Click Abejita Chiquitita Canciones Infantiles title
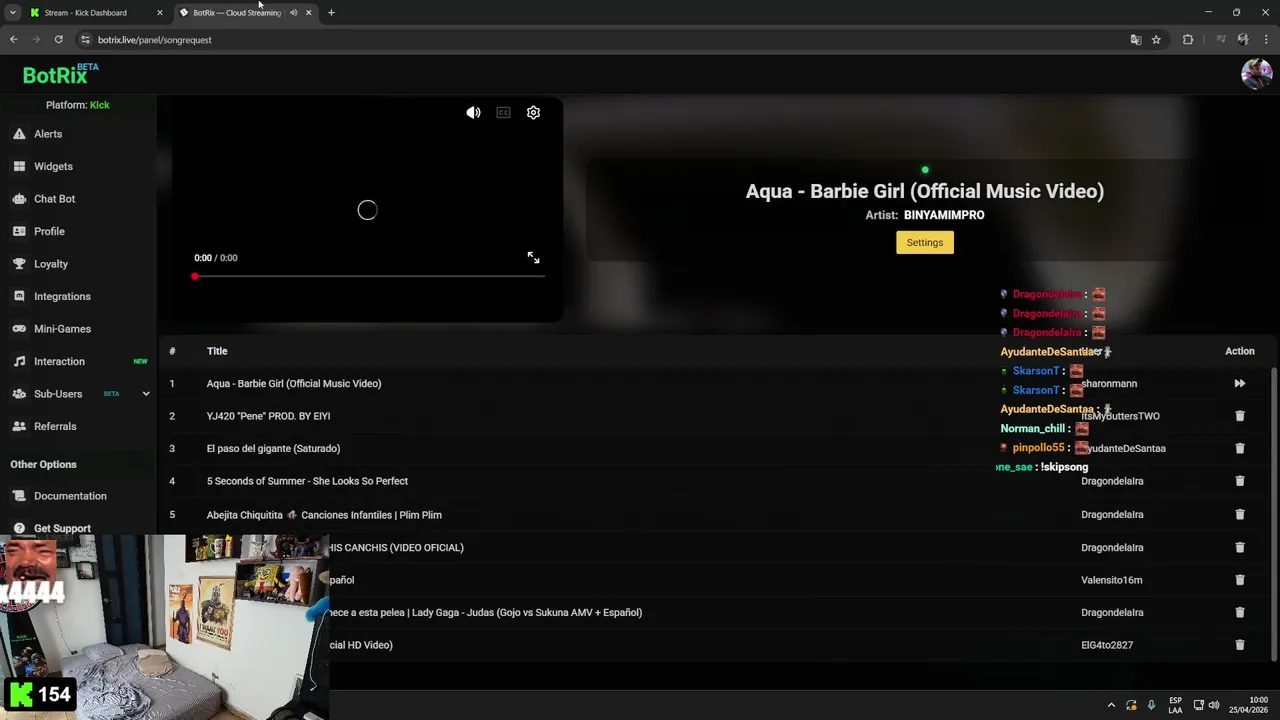 click(x=324, y=515)
